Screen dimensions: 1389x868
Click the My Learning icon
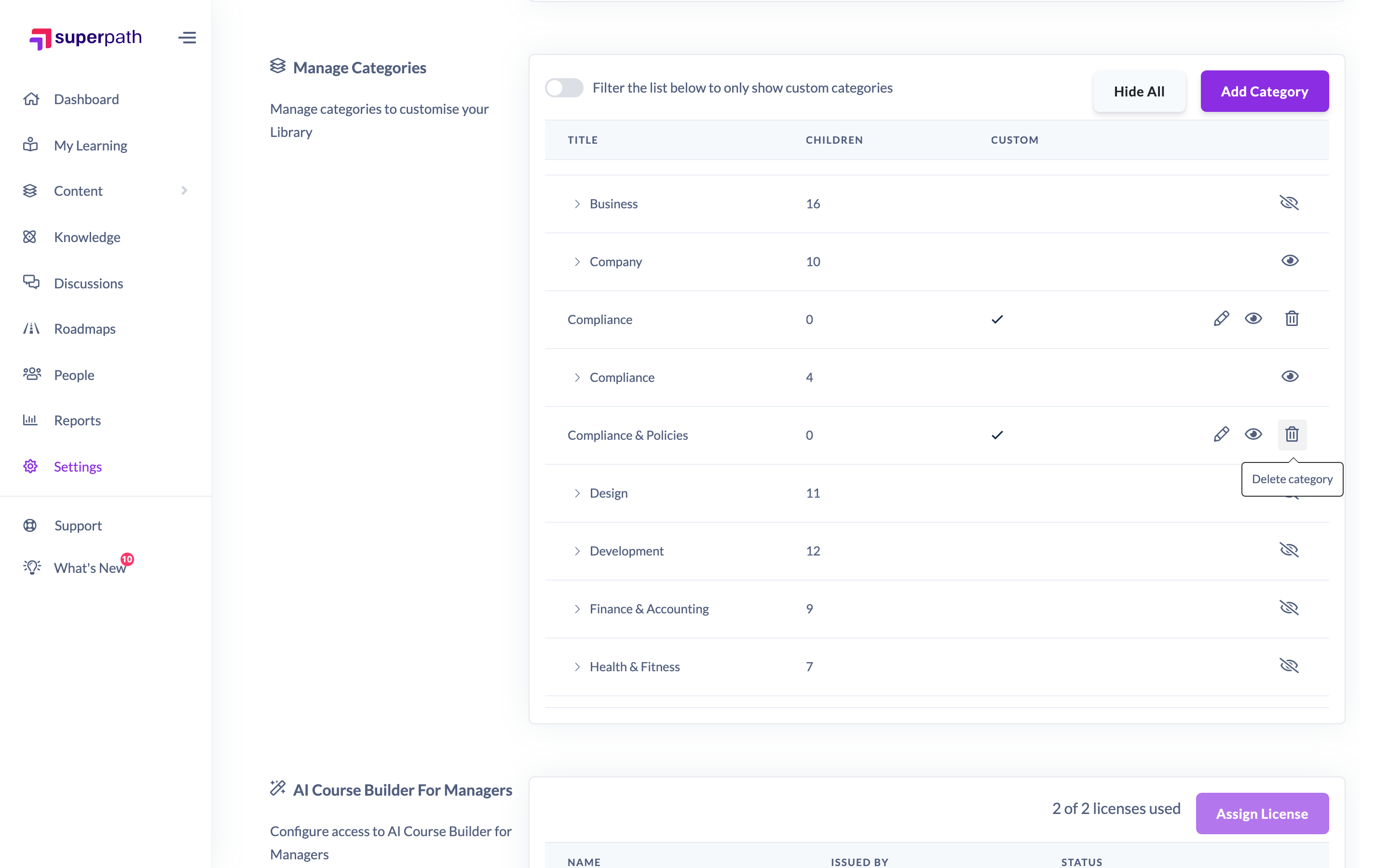[31, 145]
